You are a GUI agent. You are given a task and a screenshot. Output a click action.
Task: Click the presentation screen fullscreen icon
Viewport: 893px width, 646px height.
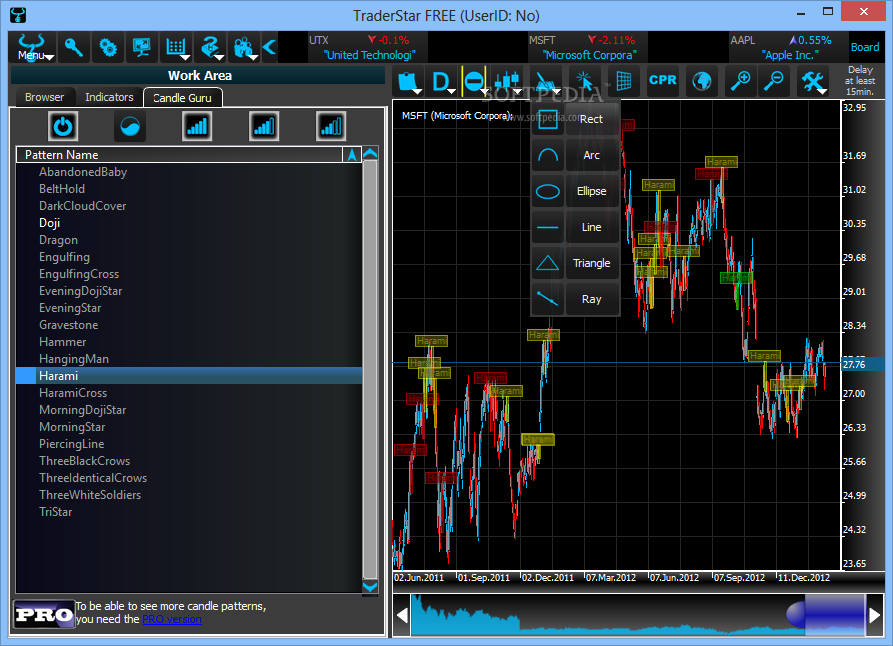coord(141,47)
